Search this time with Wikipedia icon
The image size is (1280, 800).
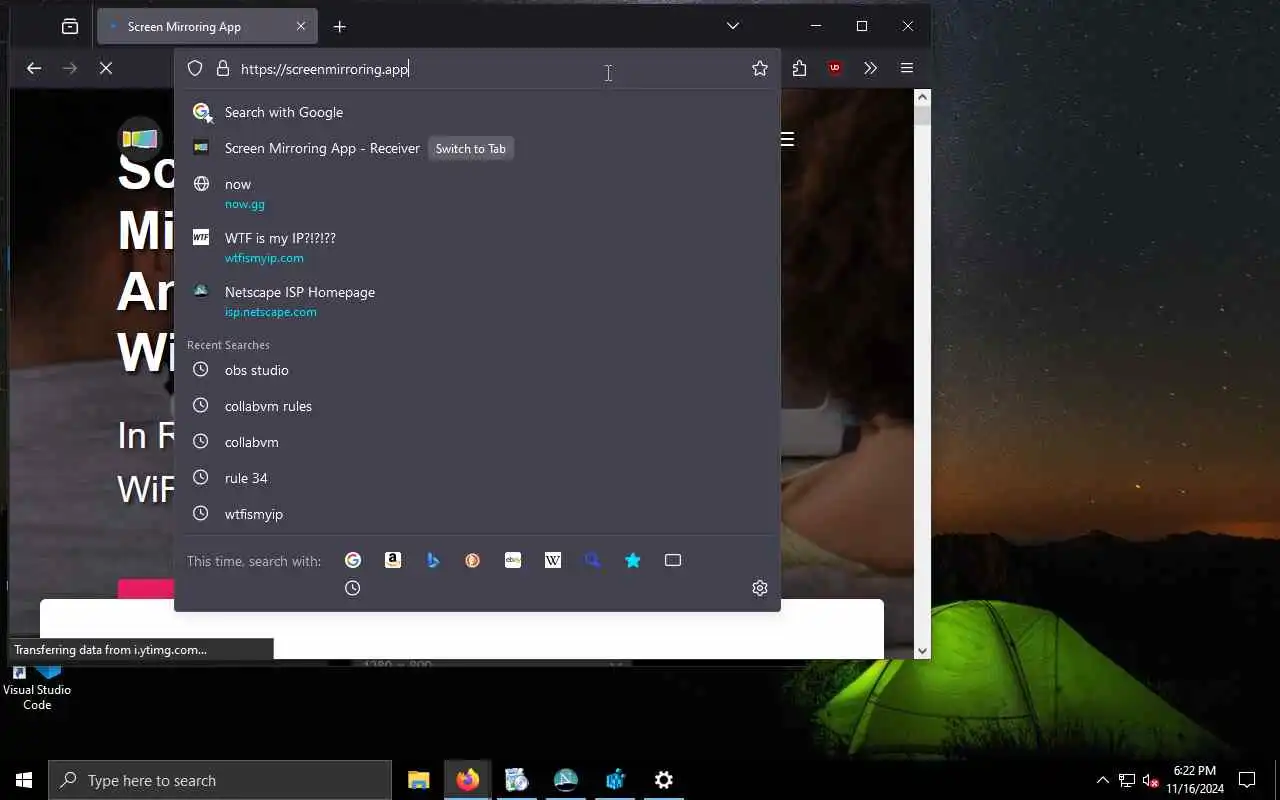pyautogui.click(x=553, y=560)
